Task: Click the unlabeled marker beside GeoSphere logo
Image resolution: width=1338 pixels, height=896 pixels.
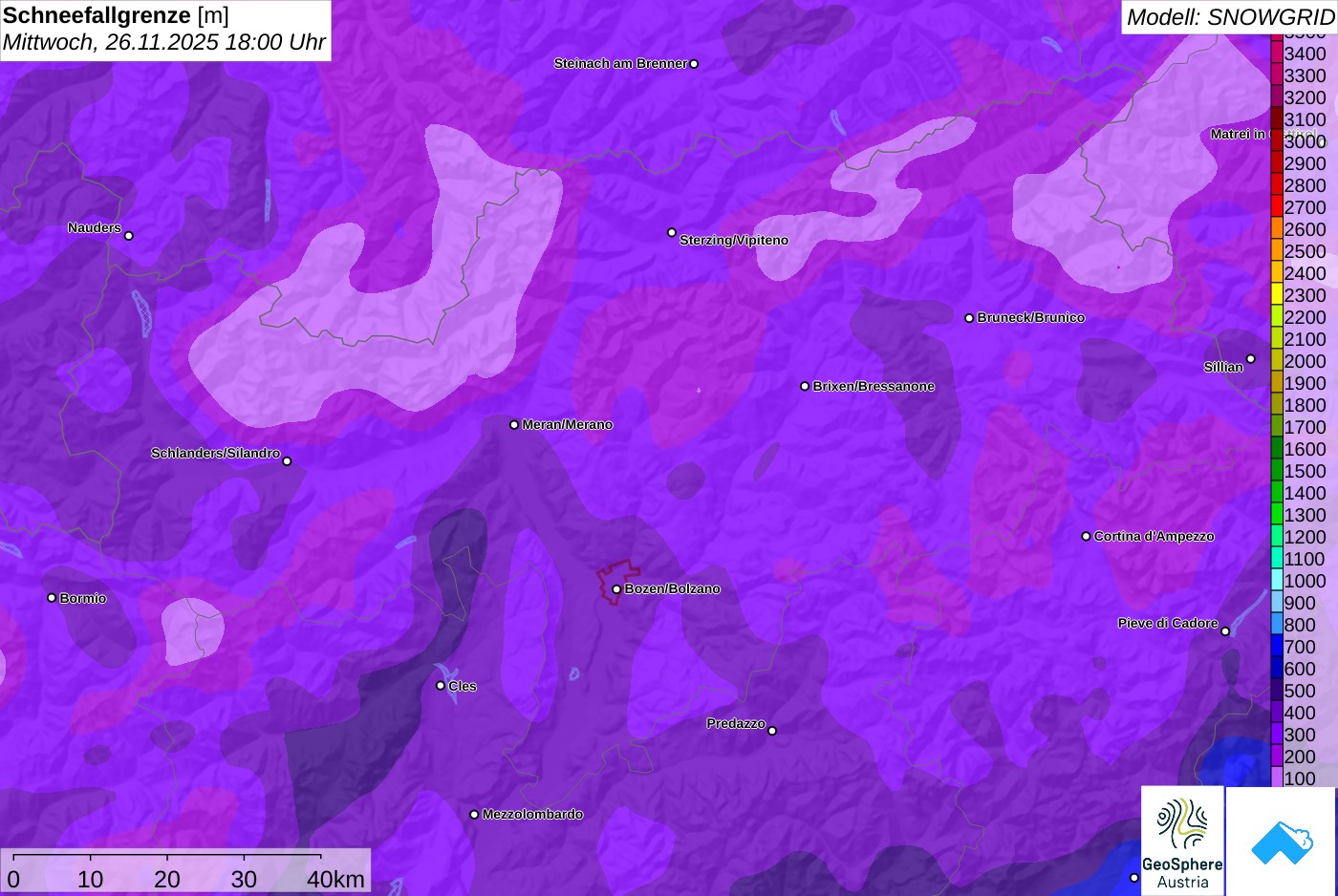Action: click(1134, 877)
